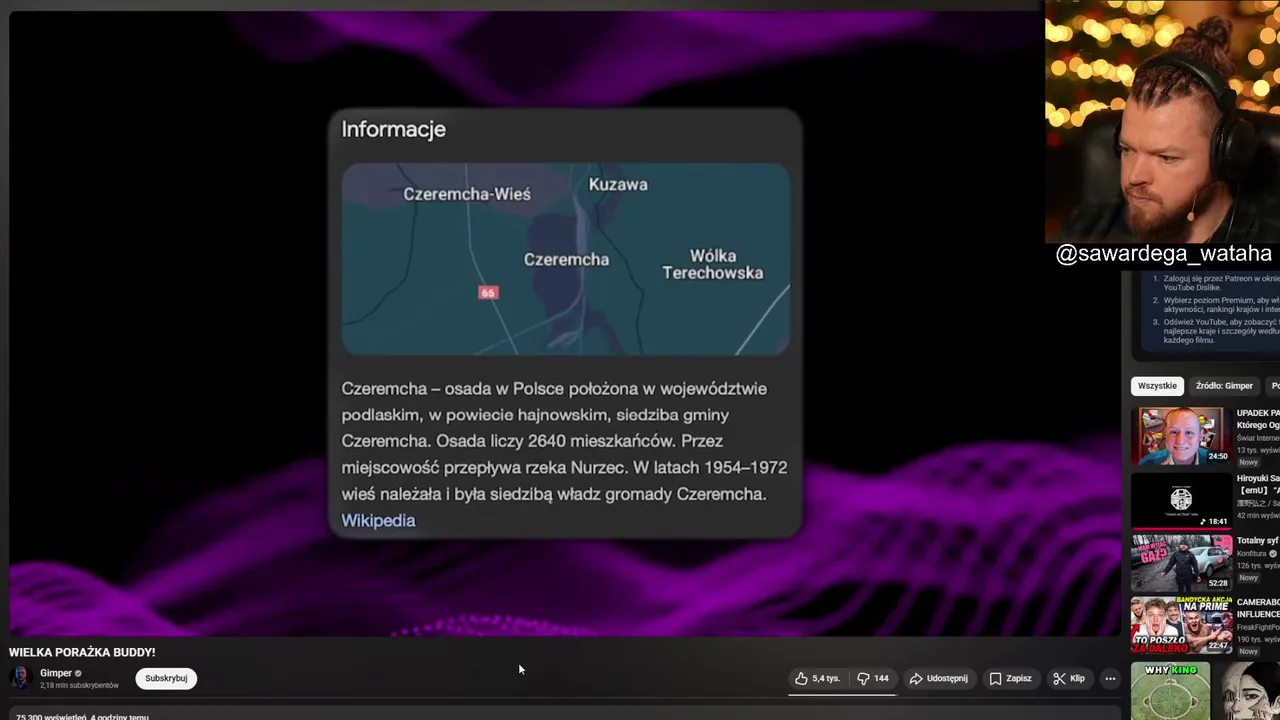Click the verified badge next to Gimper
Viewport: 1280px width, 720px height.
[x=78, y=674]
